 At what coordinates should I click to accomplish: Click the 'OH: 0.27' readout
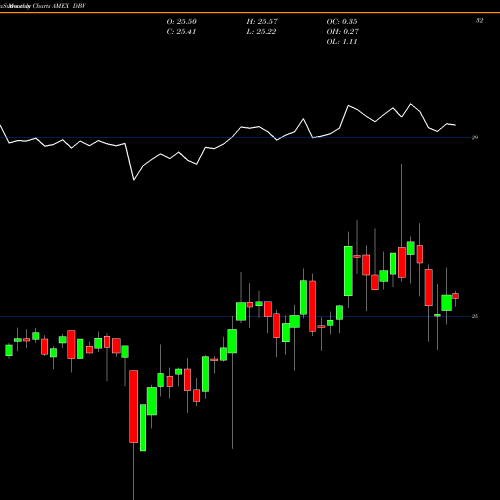(x=343, y=32)
